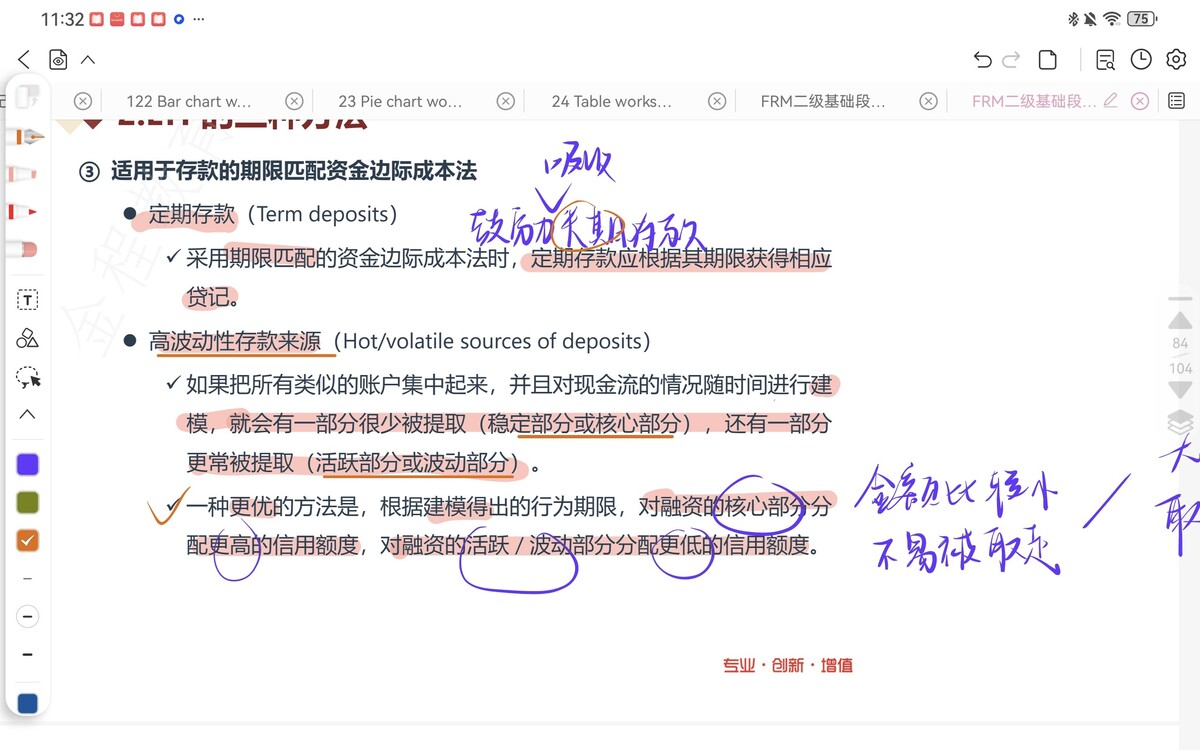This screenshot has height=750, width=1200.
Task: Select the fountain pen tool
Action: tap(27, 136)
